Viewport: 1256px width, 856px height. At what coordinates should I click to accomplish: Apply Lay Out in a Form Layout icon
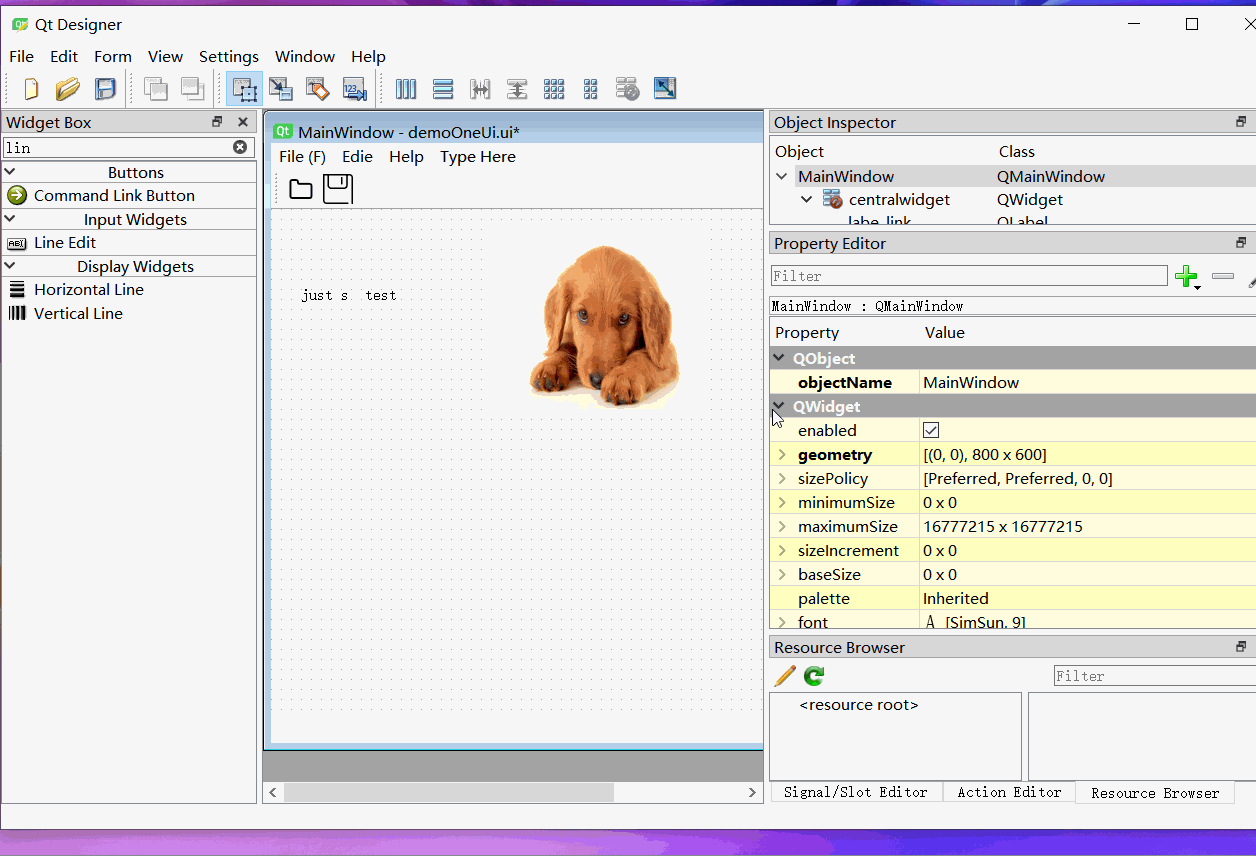click(x=591, y=89)
